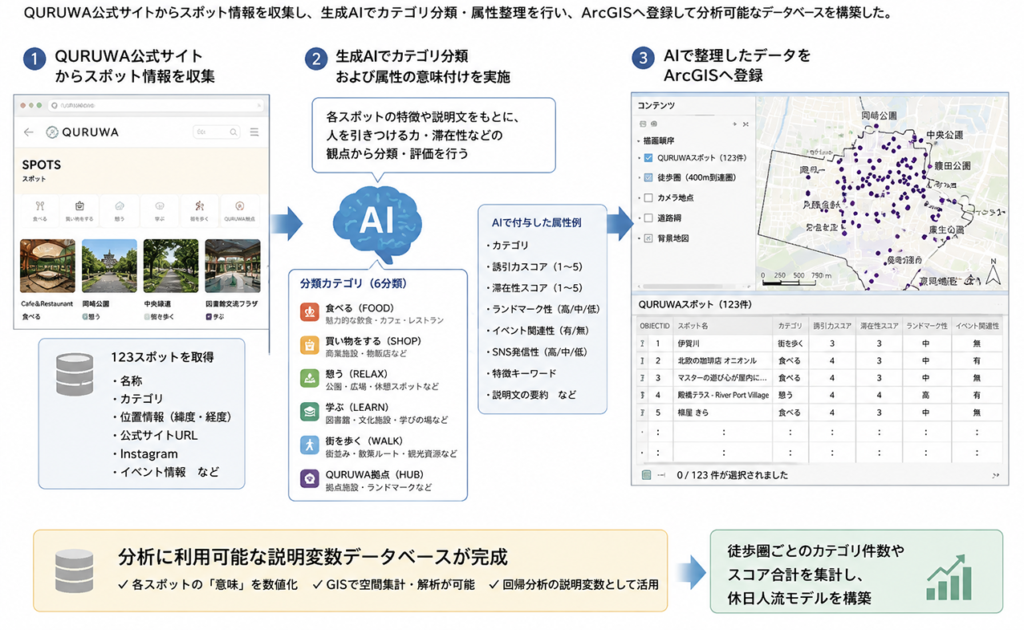Expand the 徒歩圏 layer tree arrow

tap(639, 178)
